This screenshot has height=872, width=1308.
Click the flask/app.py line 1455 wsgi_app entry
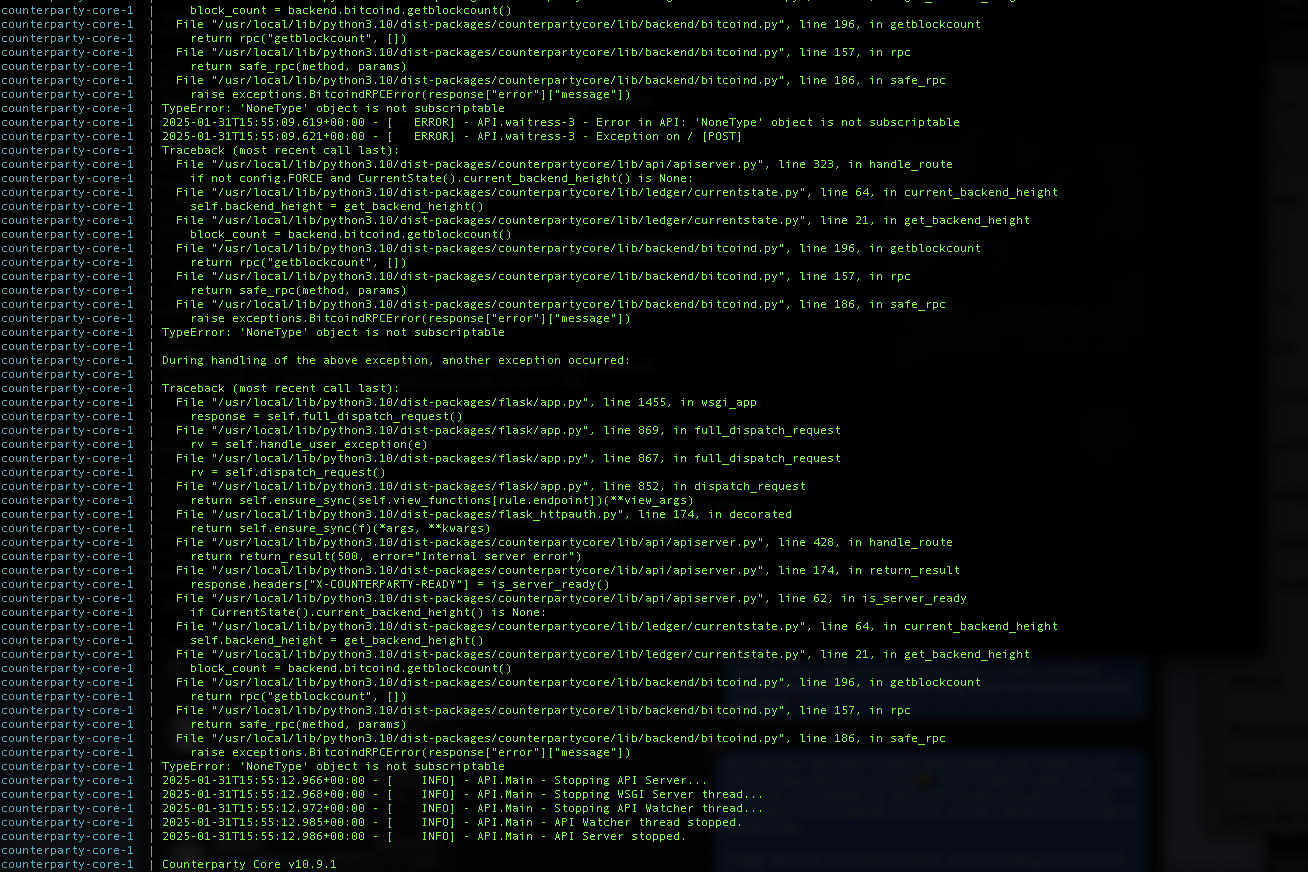(x=466, y=402)
